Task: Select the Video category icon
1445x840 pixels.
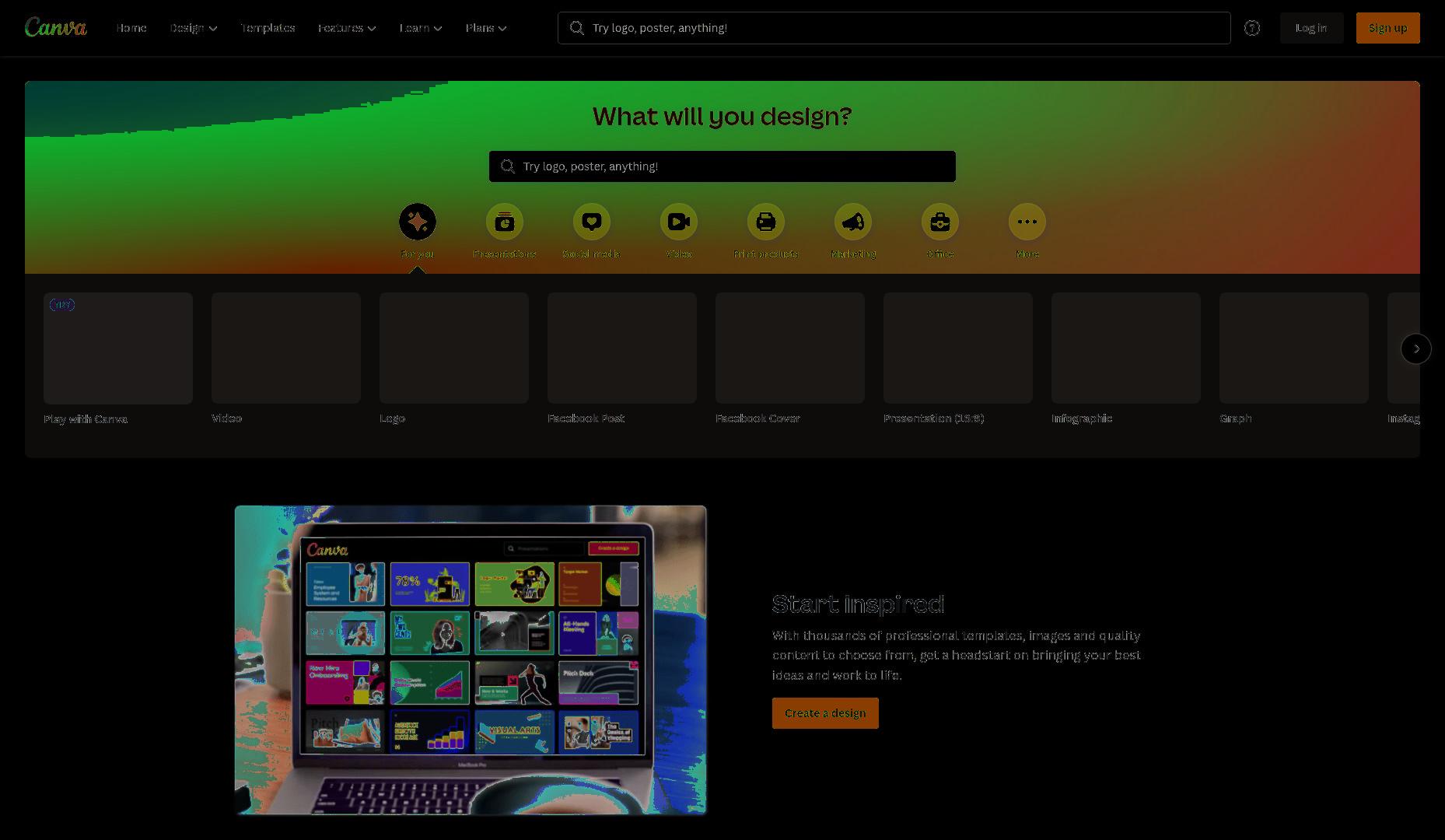Action: pyautogui.click(x=679, y=222)
